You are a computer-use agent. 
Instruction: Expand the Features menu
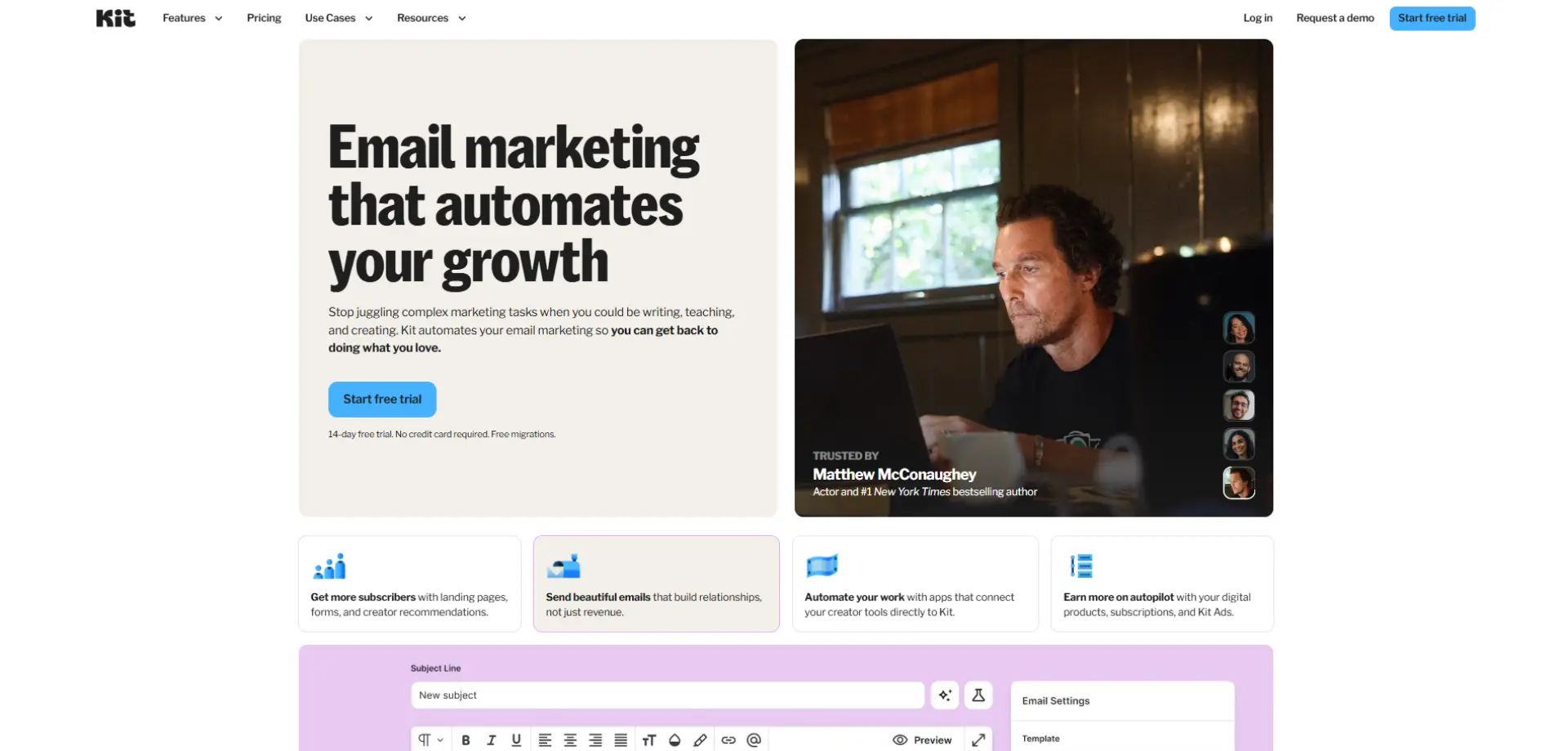point(192,18)
